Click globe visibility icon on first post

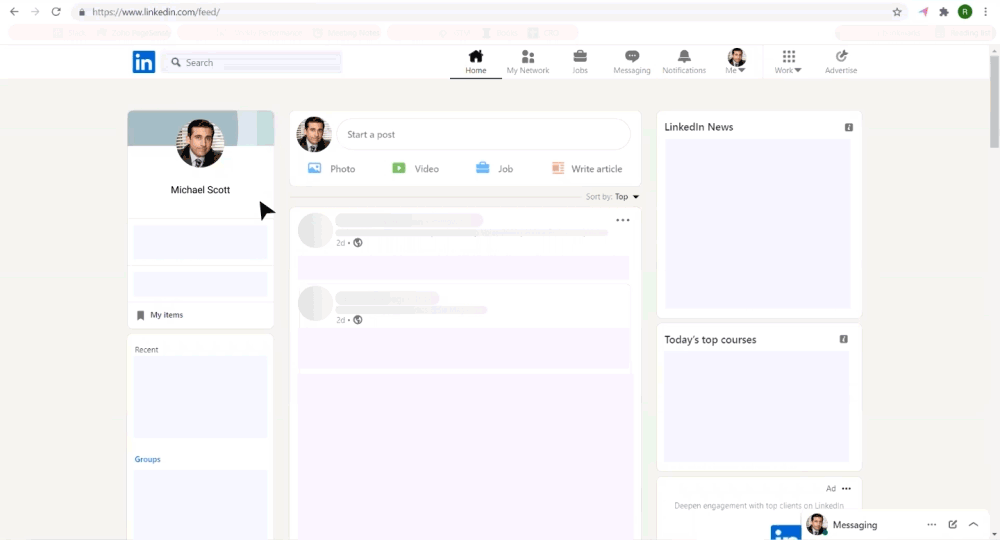(x=358, y=242)
